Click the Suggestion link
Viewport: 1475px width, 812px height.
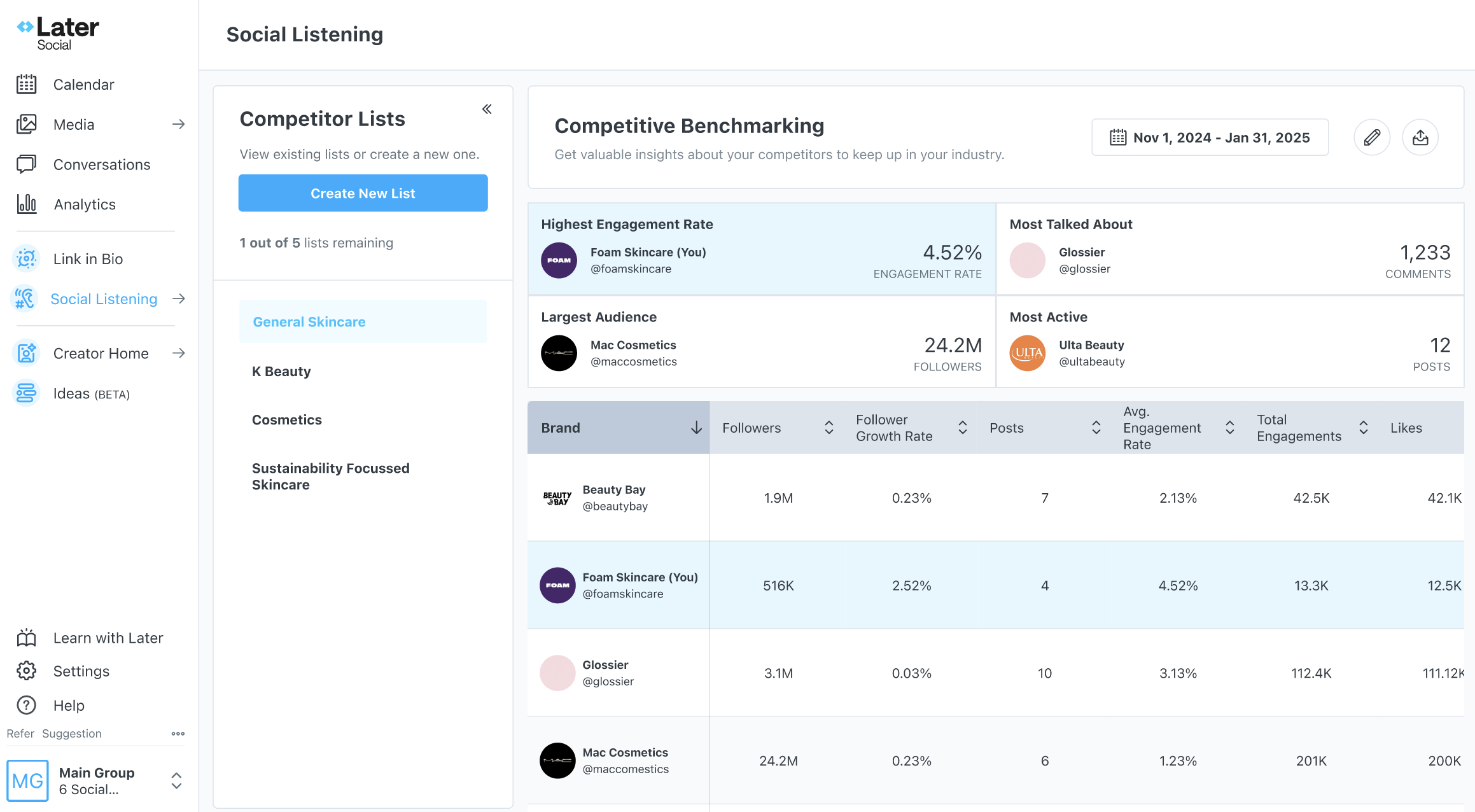[72, 733]
